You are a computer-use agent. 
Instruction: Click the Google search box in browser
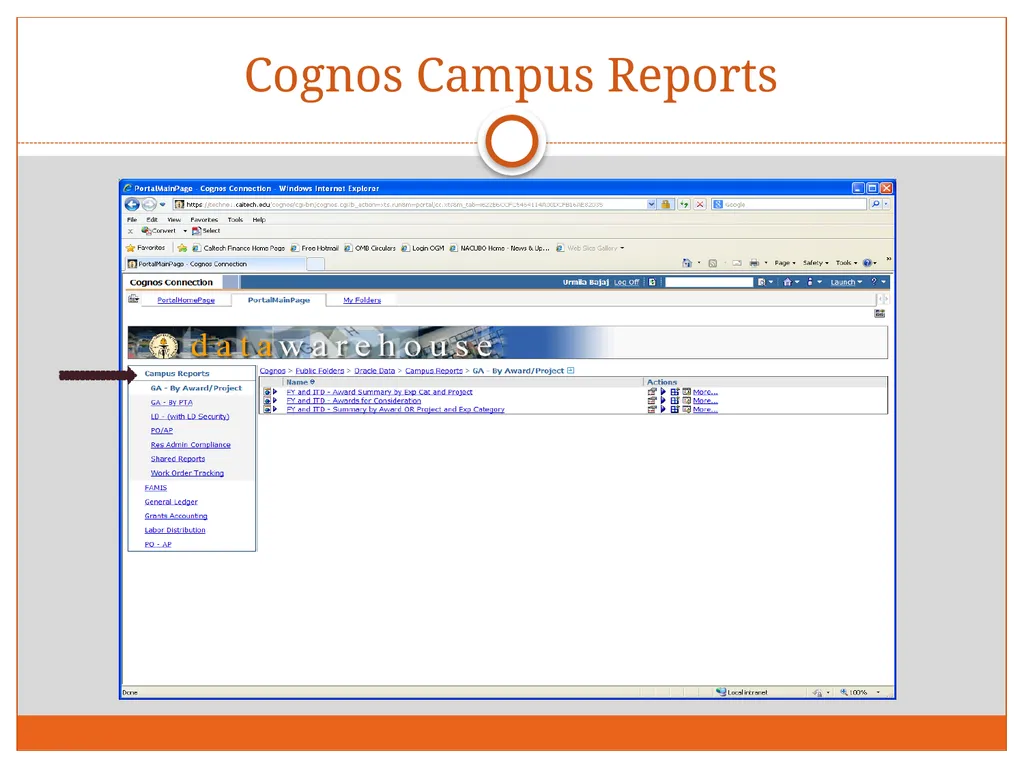[x=789, y=204]
